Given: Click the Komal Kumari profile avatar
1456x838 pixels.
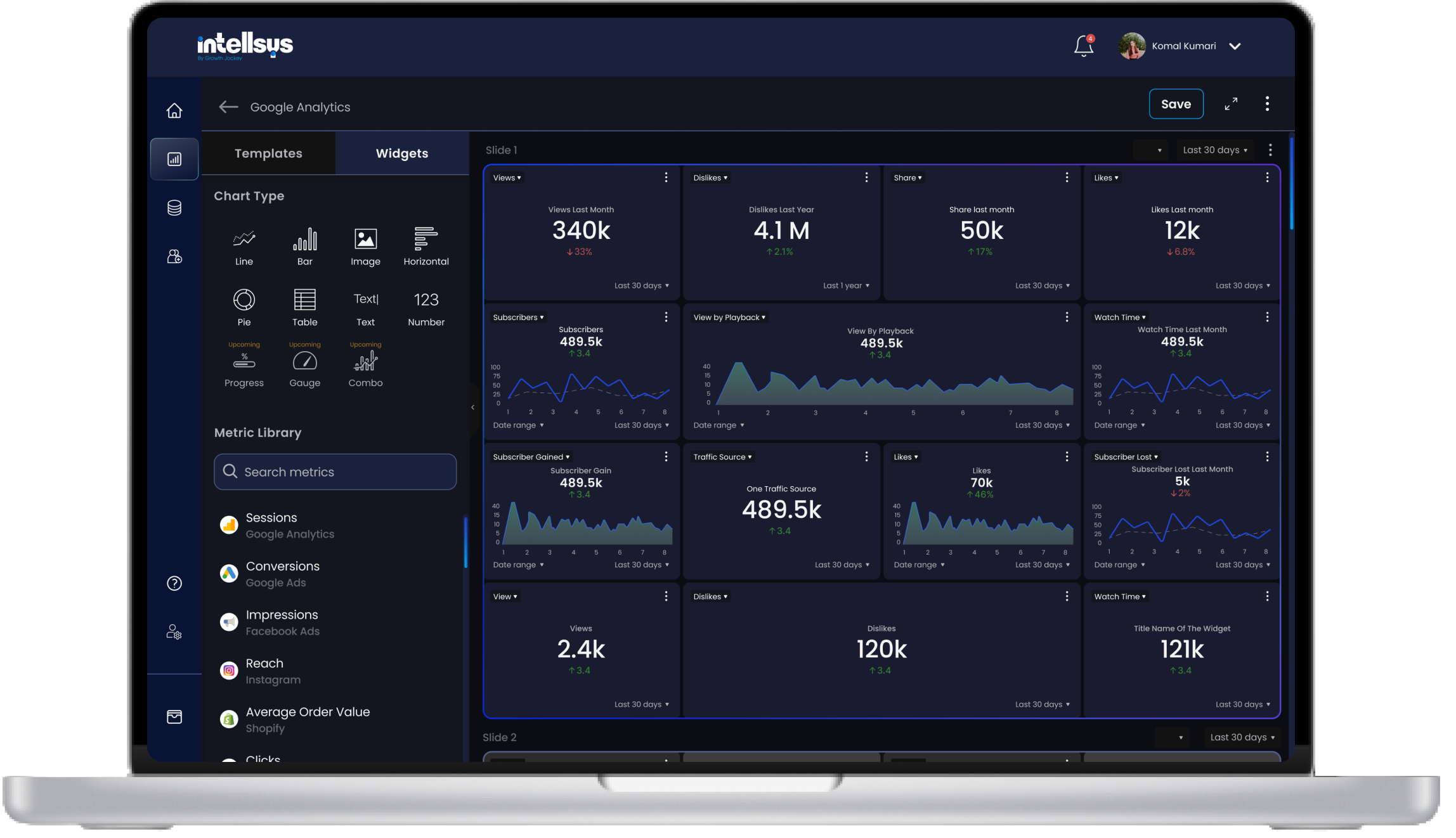Looking at the screenshot, I should point(1132,46).
